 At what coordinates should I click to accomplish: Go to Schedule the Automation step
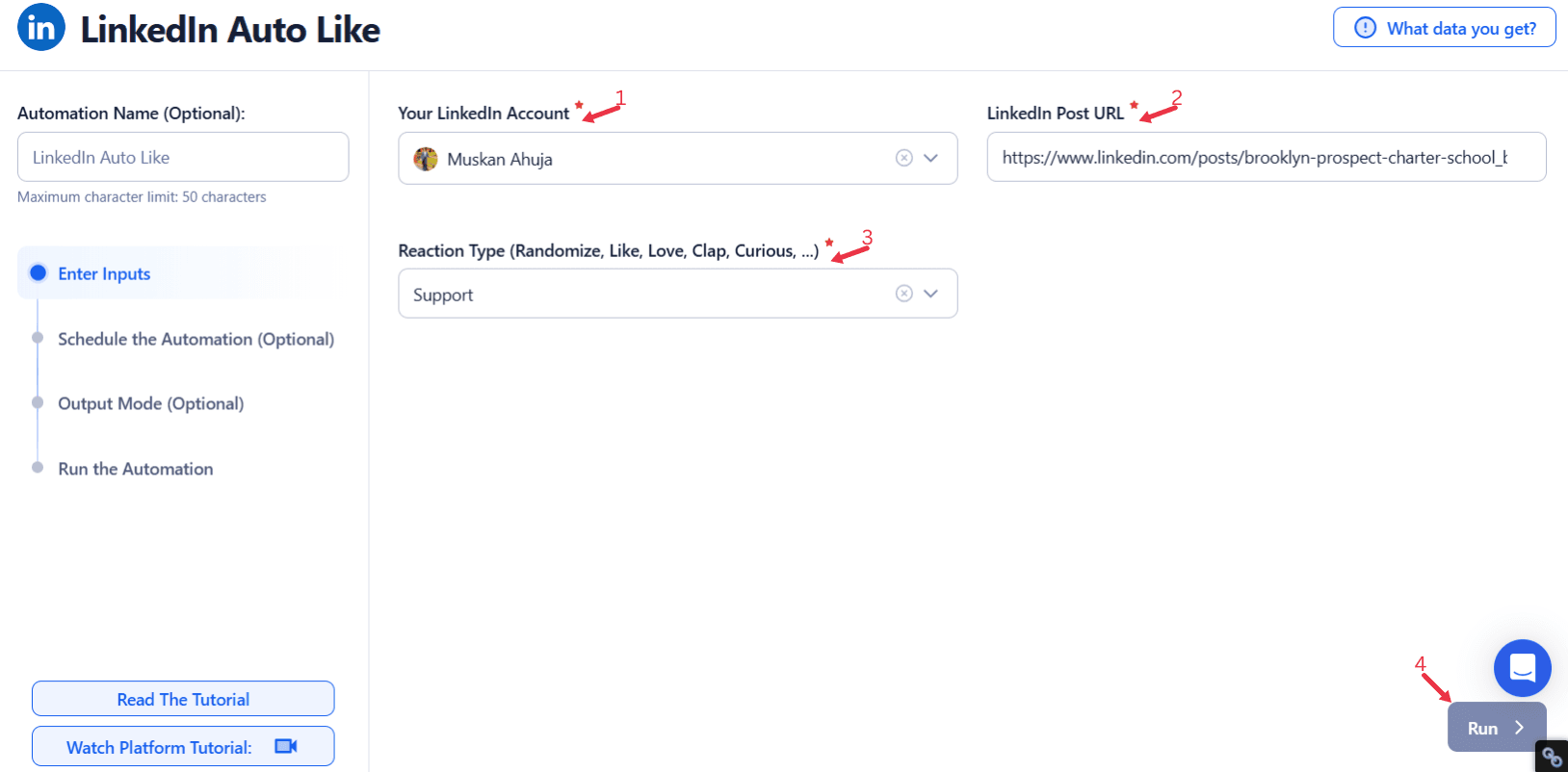pos(196,339)
